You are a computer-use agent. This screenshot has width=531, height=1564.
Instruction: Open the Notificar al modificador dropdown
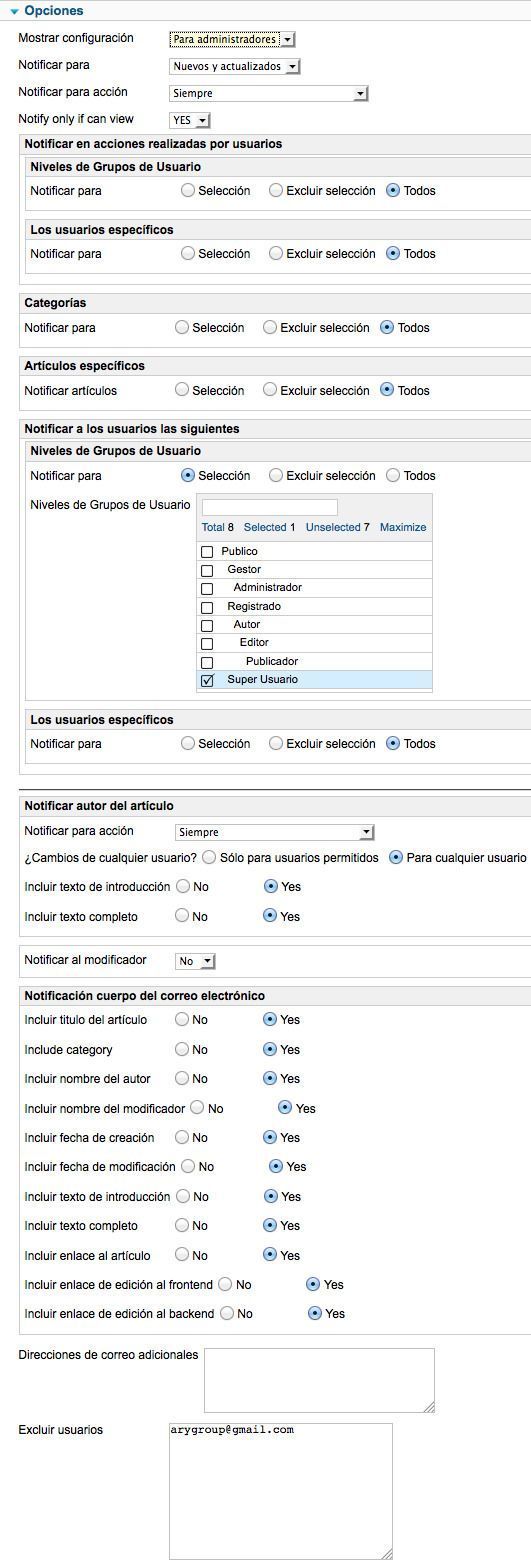point(195,961)
